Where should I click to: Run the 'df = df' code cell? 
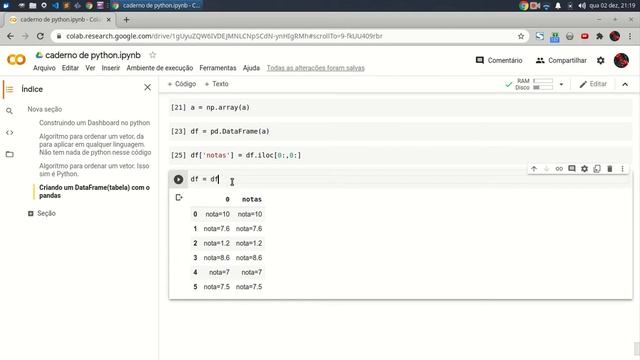click(178, 179)
